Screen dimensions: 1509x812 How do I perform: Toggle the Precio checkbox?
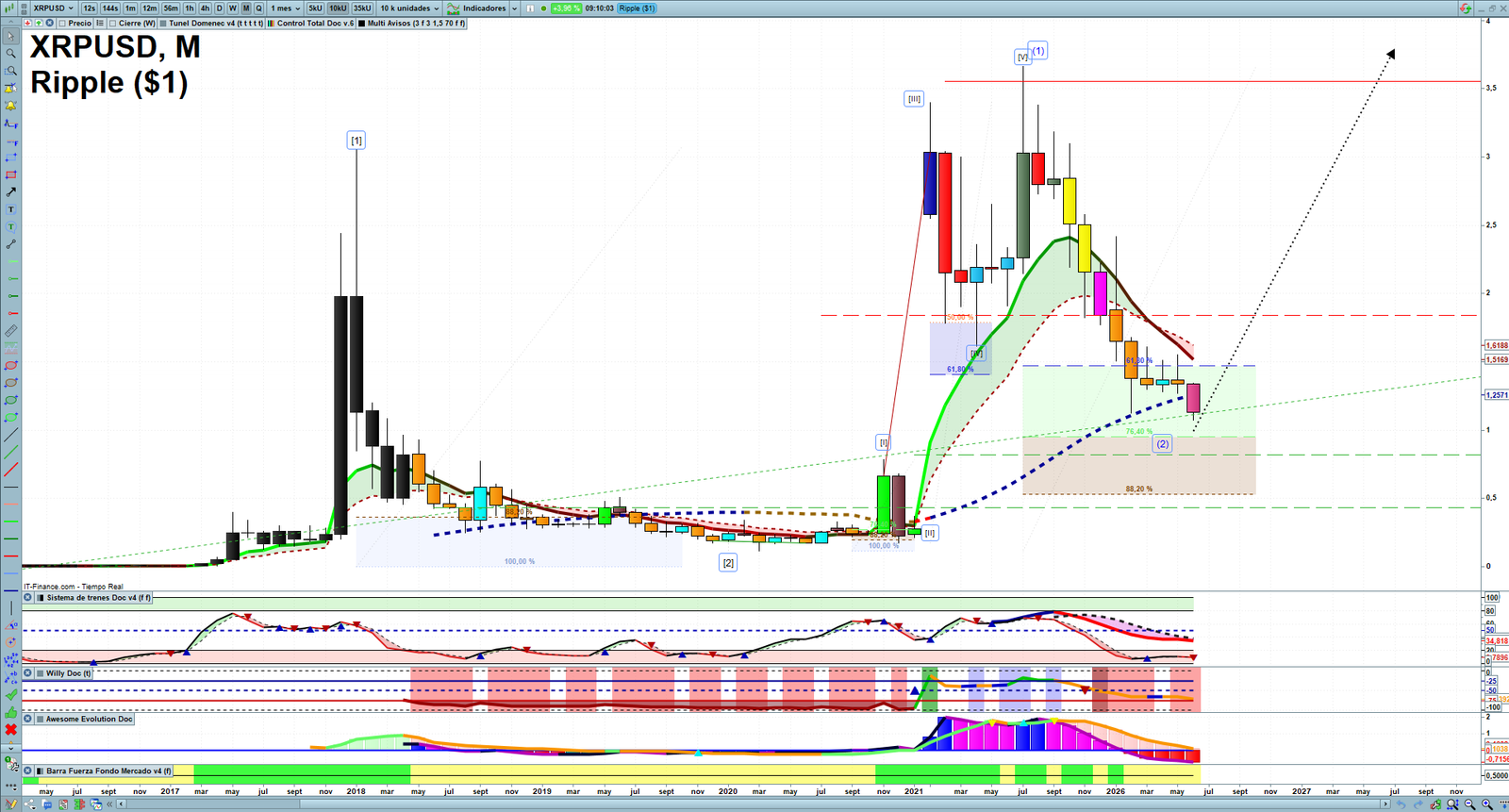tap(62, 23)
